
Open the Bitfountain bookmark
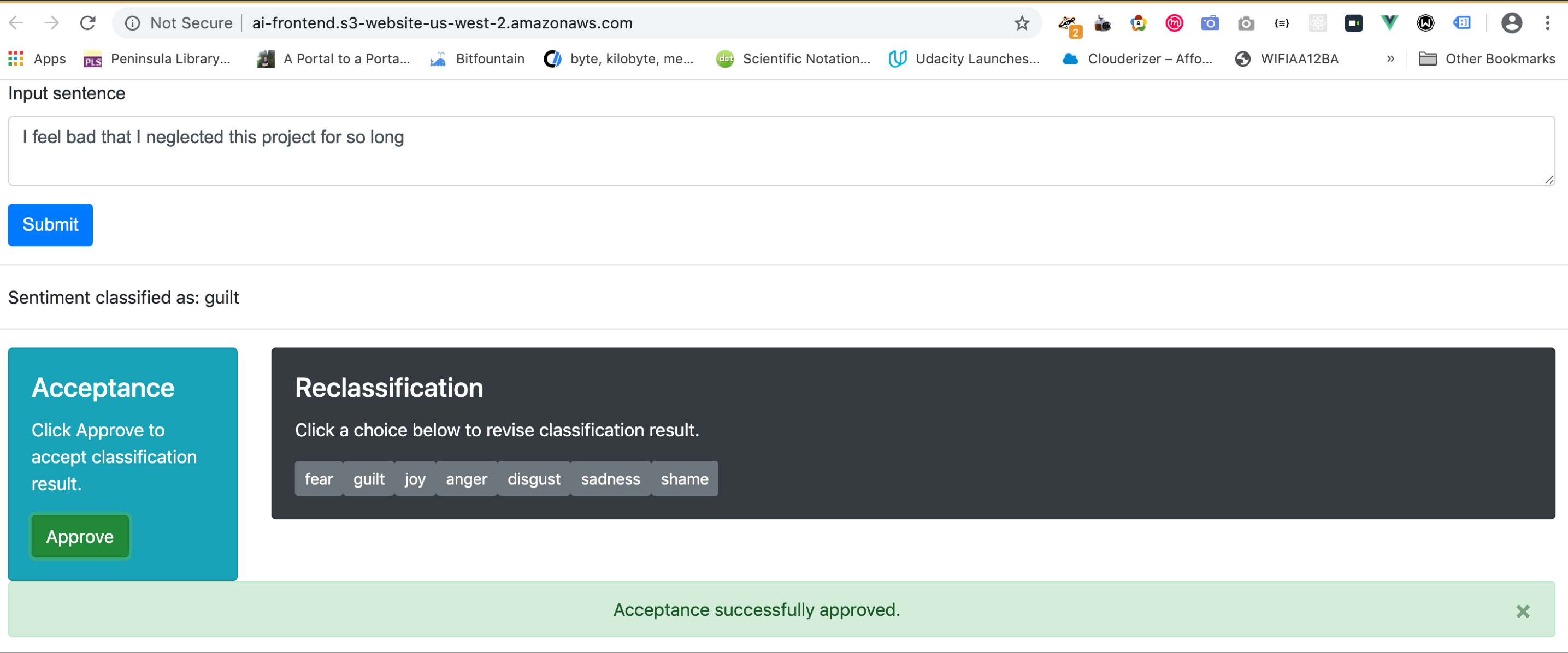[x=477, y=58]
